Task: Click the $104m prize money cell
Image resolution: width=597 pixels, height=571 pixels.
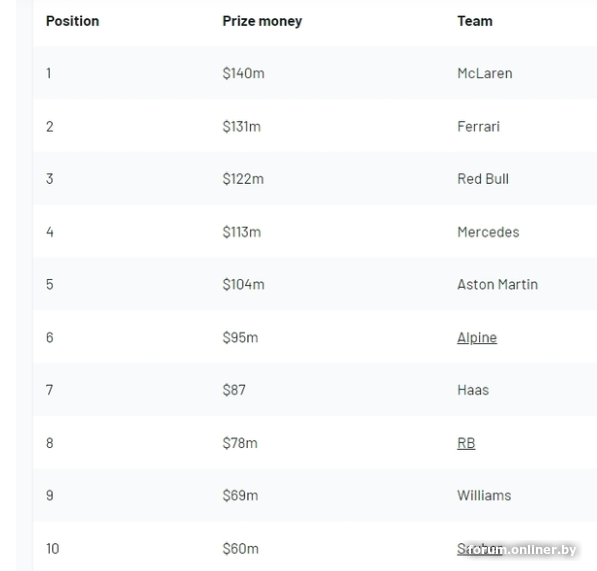Action: [243, 284]
